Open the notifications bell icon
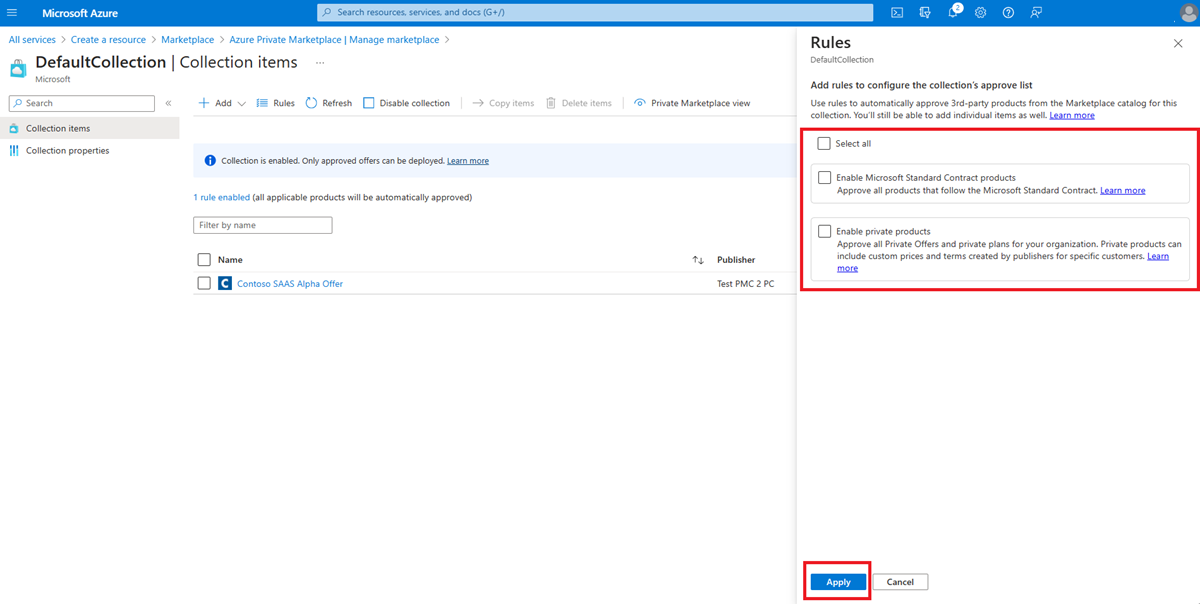Image resolution: width=1200 pixels, height=604 pixels. [x=953, y=13]
